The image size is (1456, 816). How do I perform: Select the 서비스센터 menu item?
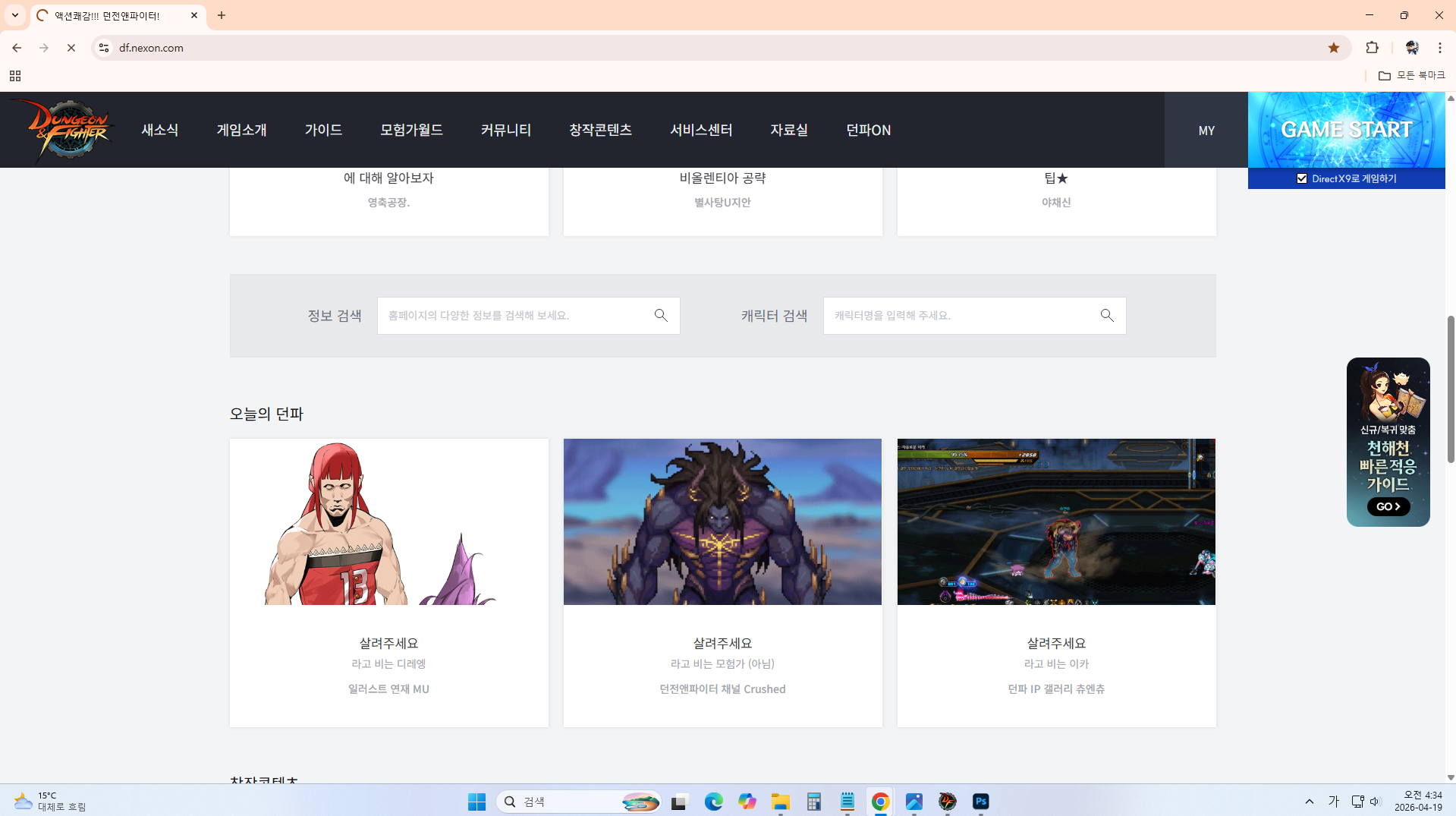coord(700,130)
